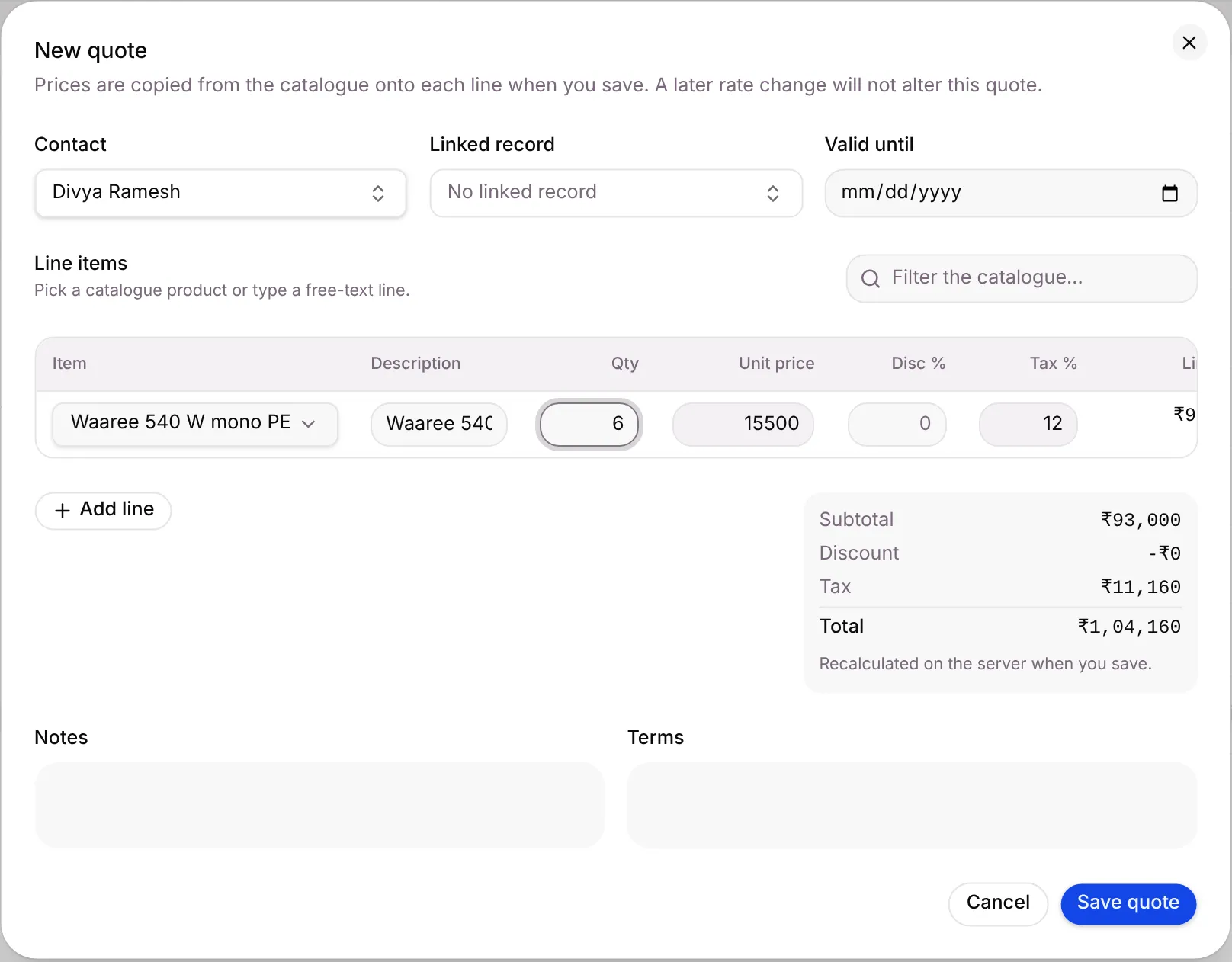Image resolution: width=1232 pixels, height=962 pixels.
Task: Close the New quote dialog
Action: point(1189,43)
